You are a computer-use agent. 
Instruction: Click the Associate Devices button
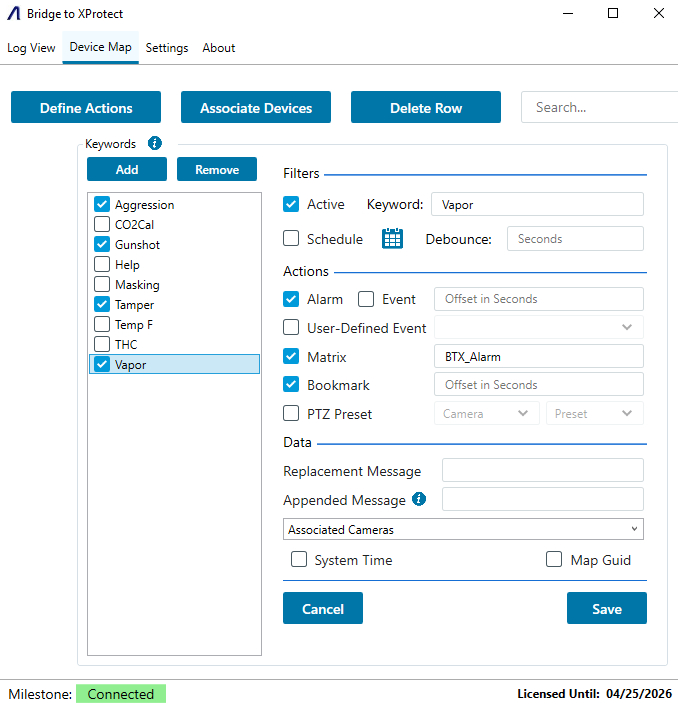(256, 107)
